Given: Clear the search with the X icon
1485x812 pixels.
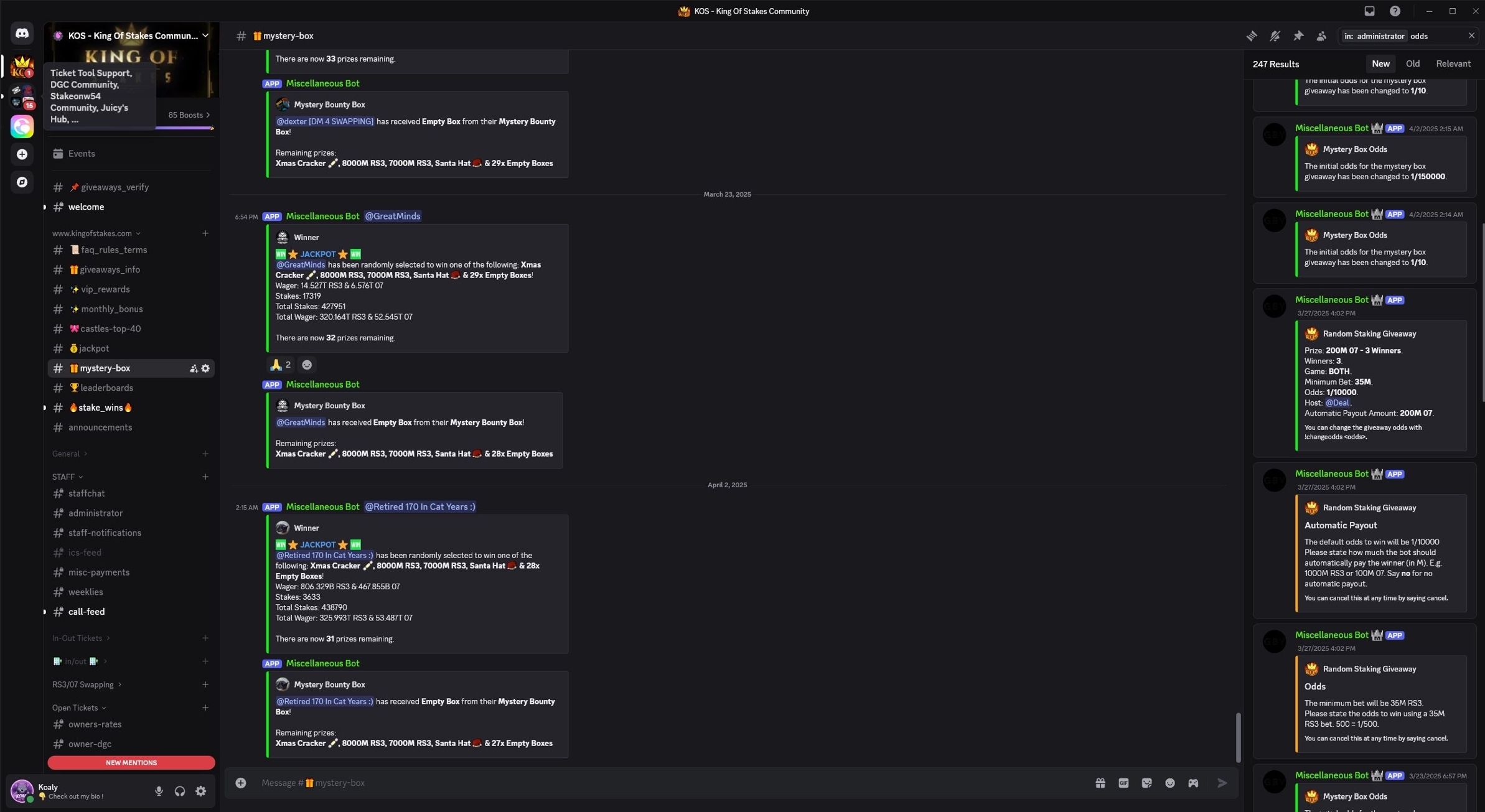Looking at the screenshot, I should tap(1471, 36).
